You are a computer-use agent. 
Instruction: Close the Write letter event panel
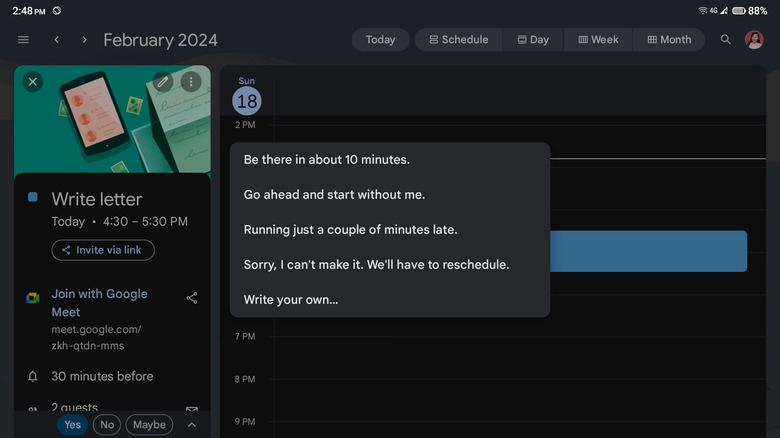click(33, 82)
